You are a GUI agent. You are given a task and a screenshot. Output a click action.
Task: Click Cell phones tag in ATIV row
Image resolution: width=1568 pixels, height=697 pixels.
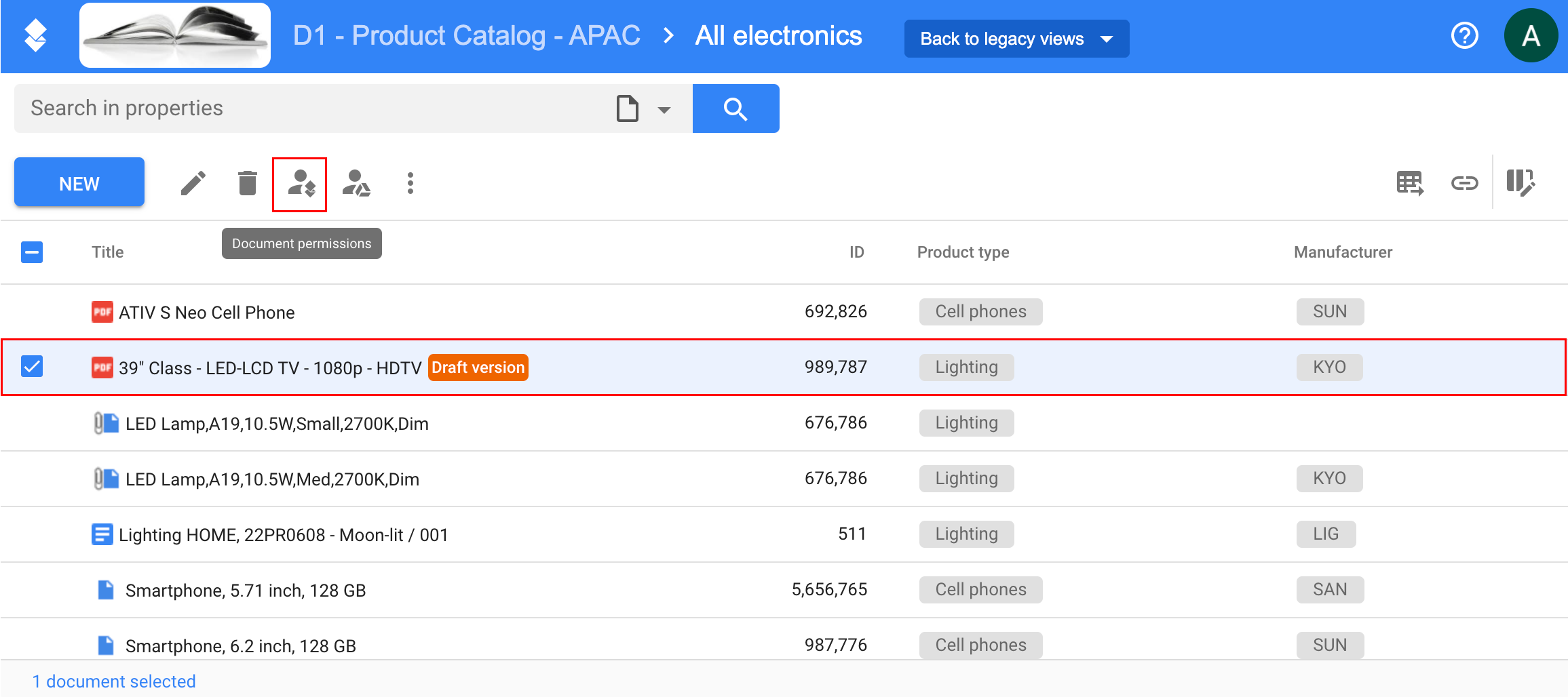(x=981, y=312)
